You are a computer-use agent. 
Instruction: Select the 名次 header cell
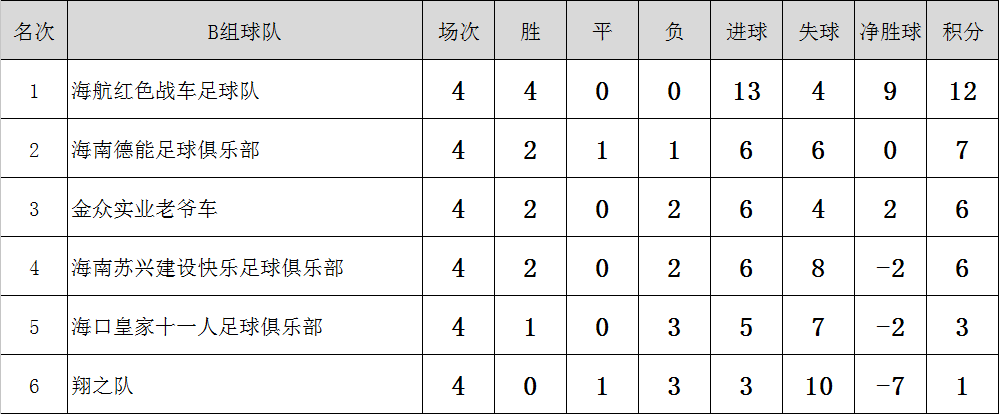click(x=34, y=31)
